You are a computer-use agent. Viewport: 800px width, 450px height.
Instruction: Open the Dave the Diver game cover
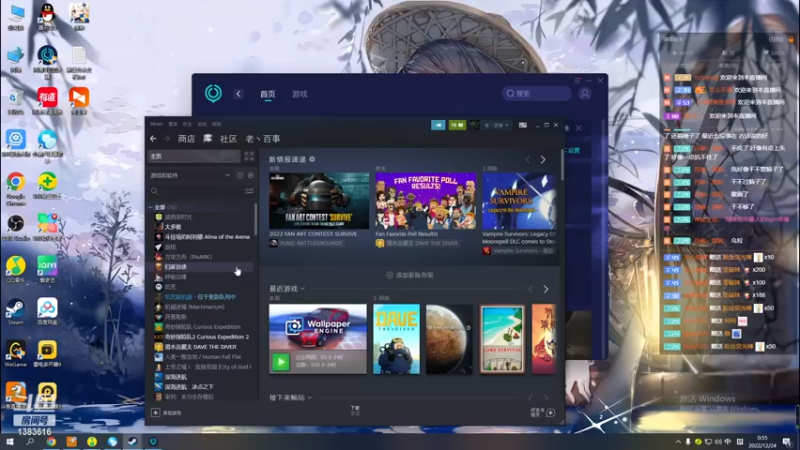coord(396,339)
